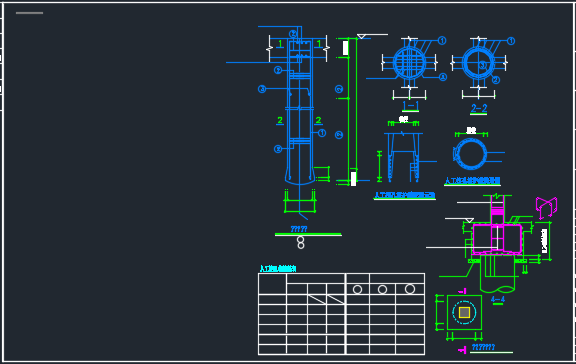Pick the blue ring section drawing below 2-2

pos(471,154)
